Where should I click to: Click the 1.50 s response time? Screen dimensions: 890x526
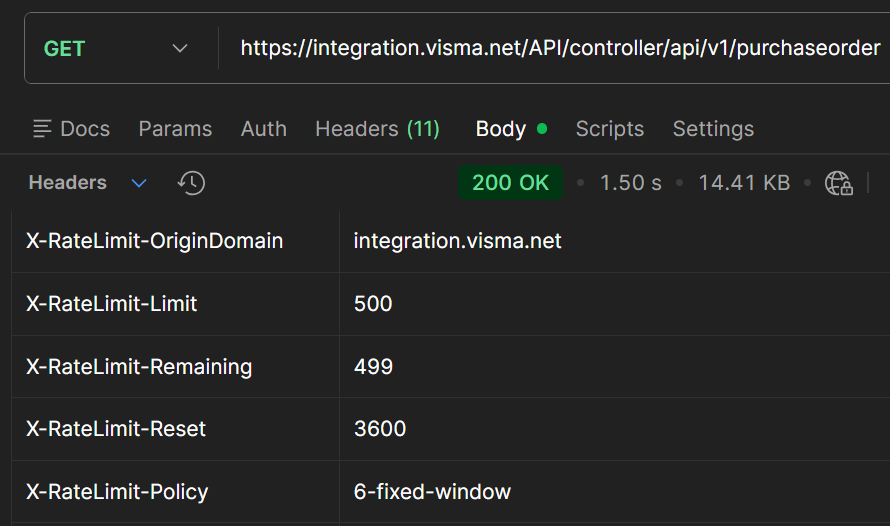coord(630,183)
